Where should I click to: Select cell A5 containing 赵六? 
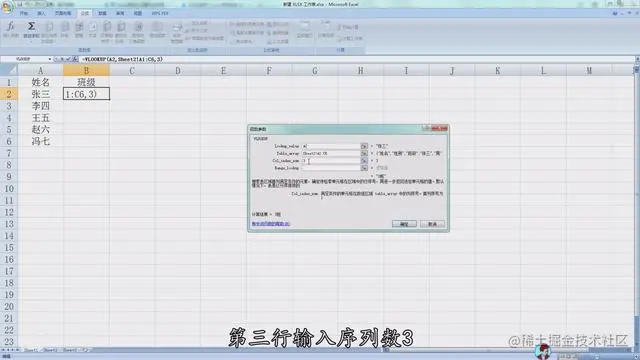coord(40,129)
